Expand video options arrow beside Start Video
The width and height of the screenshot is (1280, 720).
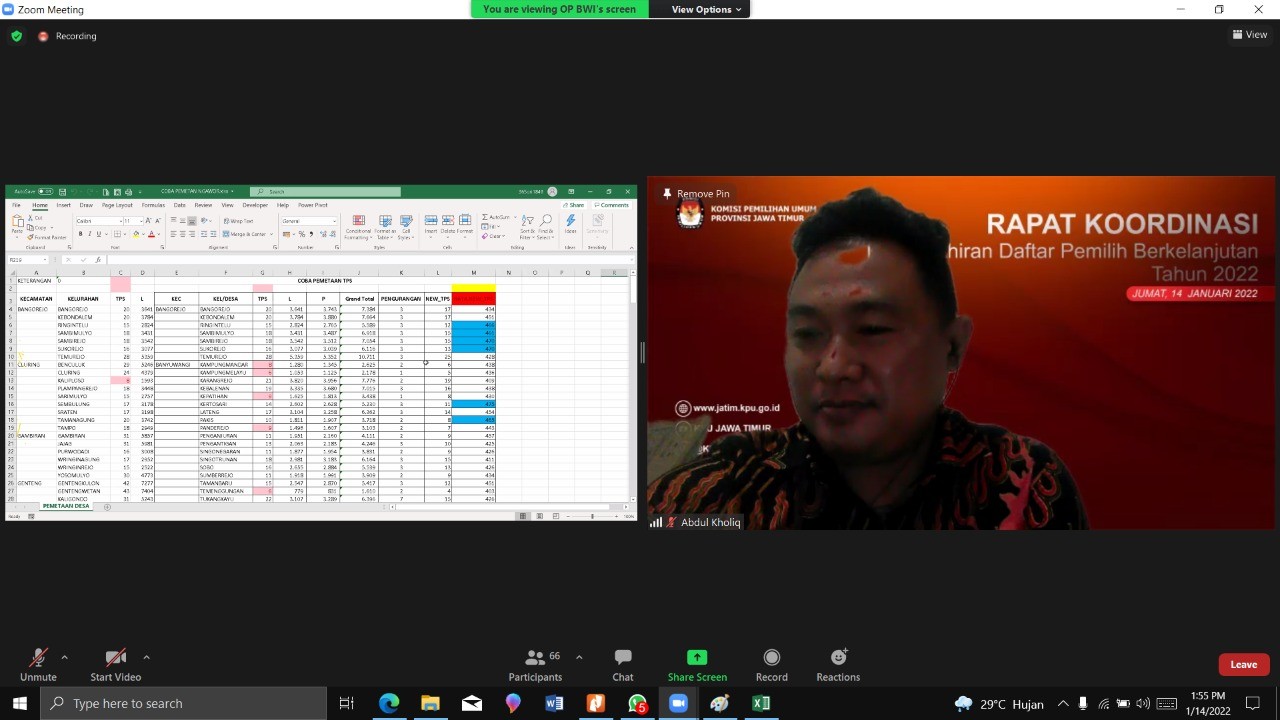[x=146, y=657]
